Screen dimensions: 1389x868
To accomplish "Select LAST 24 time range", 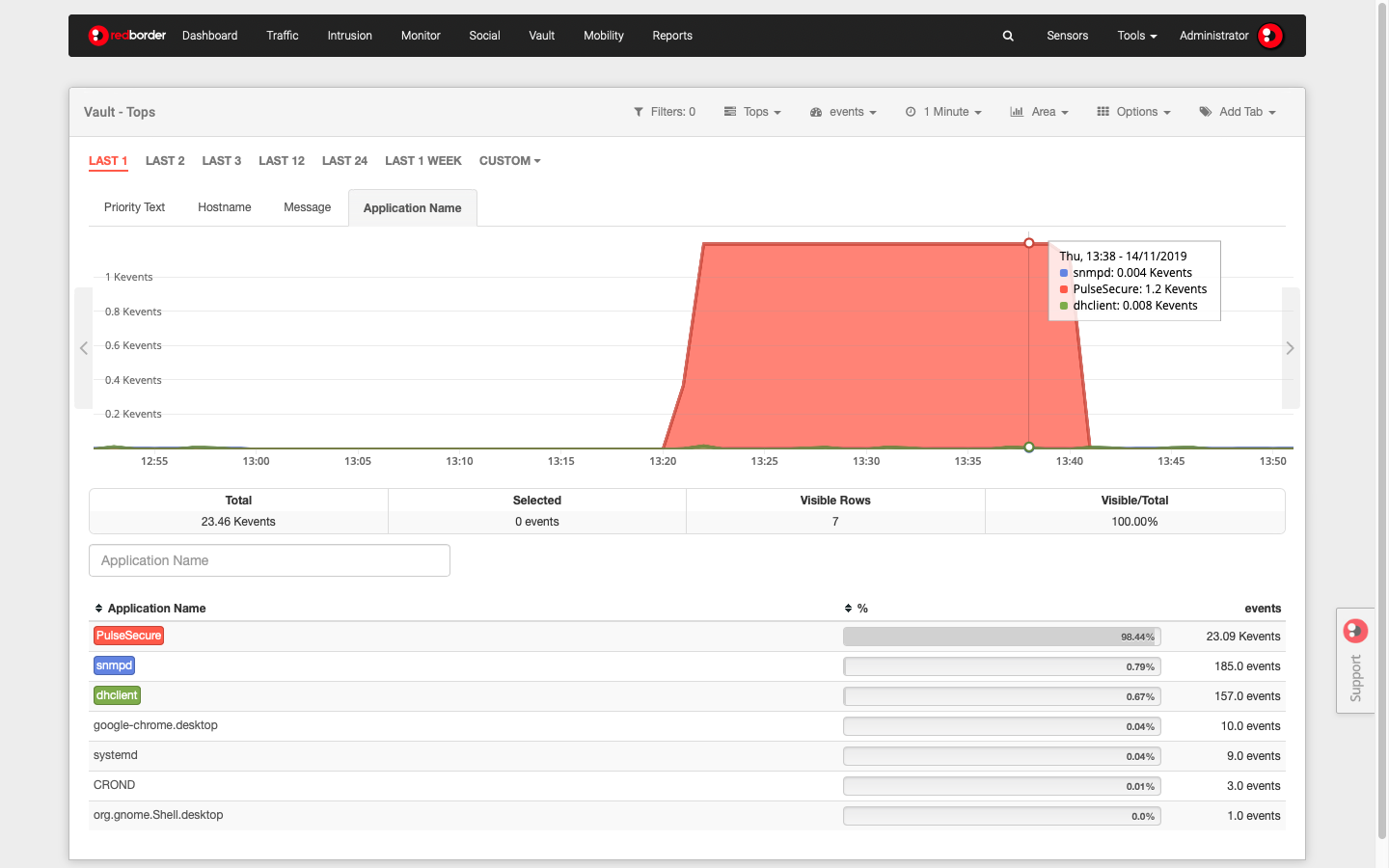I will pos(344,161).
